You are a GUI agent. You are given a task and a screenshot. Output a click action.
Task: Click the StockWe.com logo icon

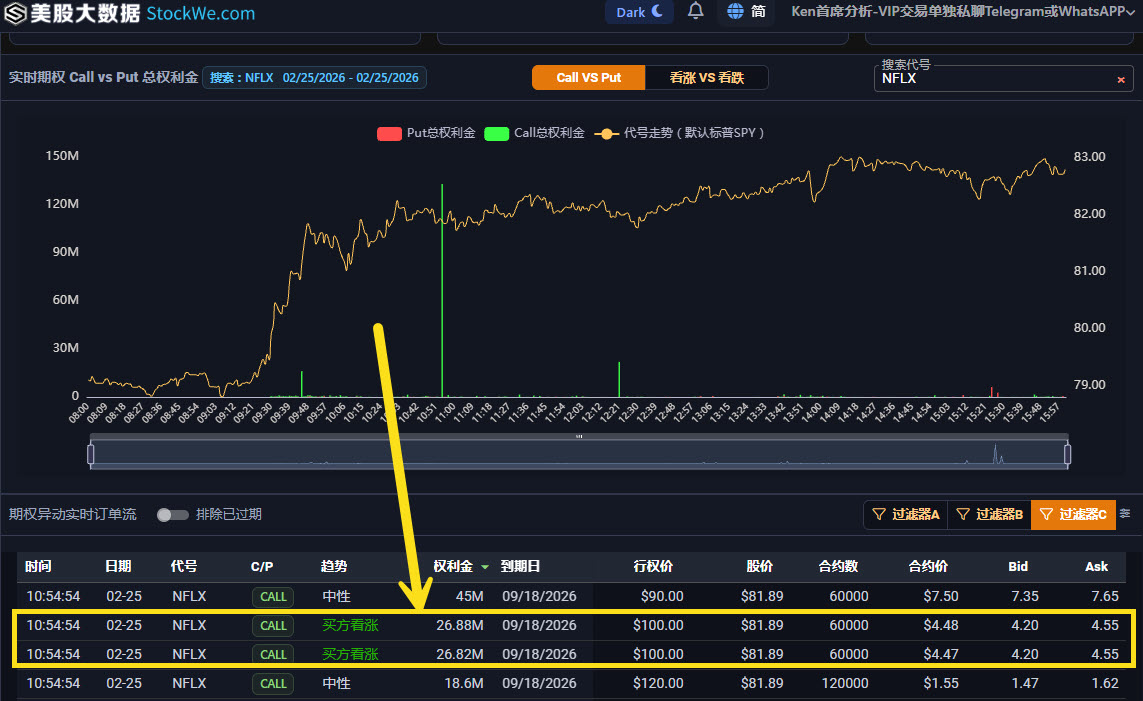click(15, 13)
